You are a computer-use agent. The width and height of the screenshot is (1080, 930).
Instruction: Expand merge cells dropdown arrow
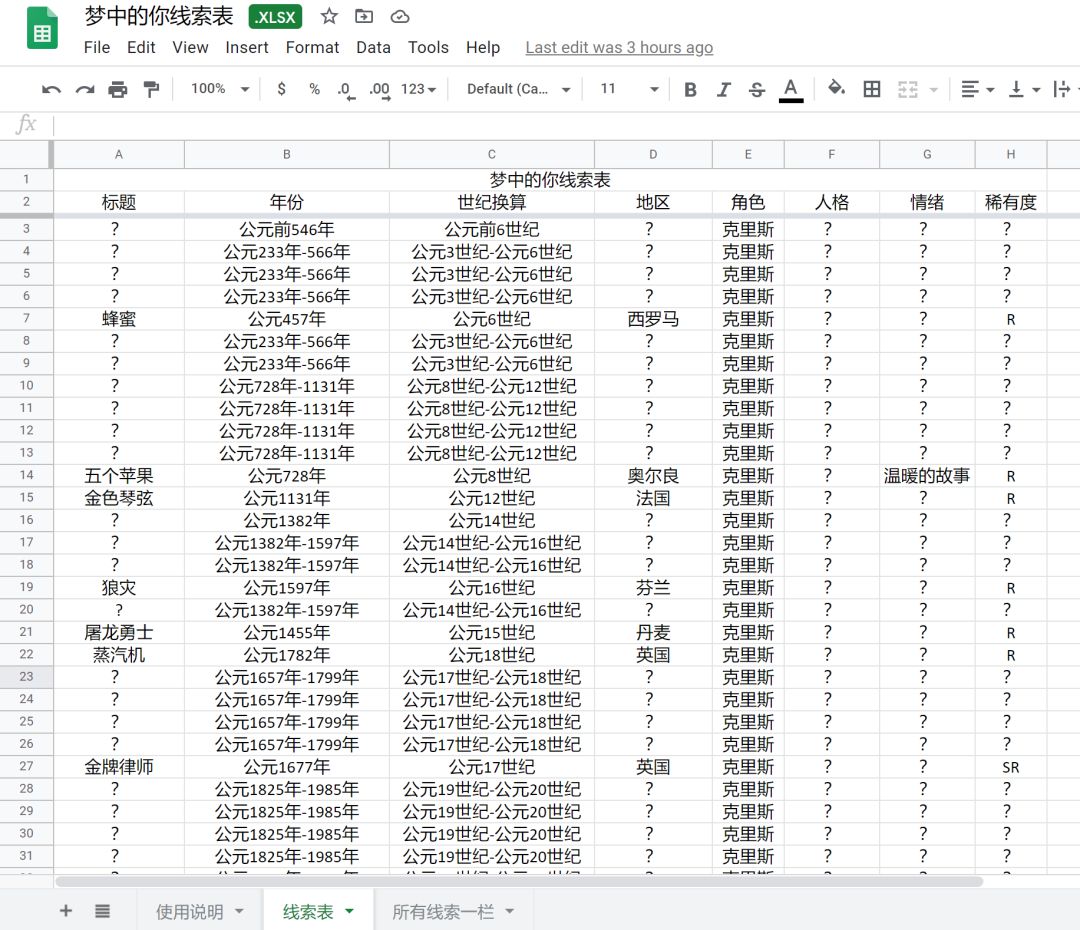point(934,90)
